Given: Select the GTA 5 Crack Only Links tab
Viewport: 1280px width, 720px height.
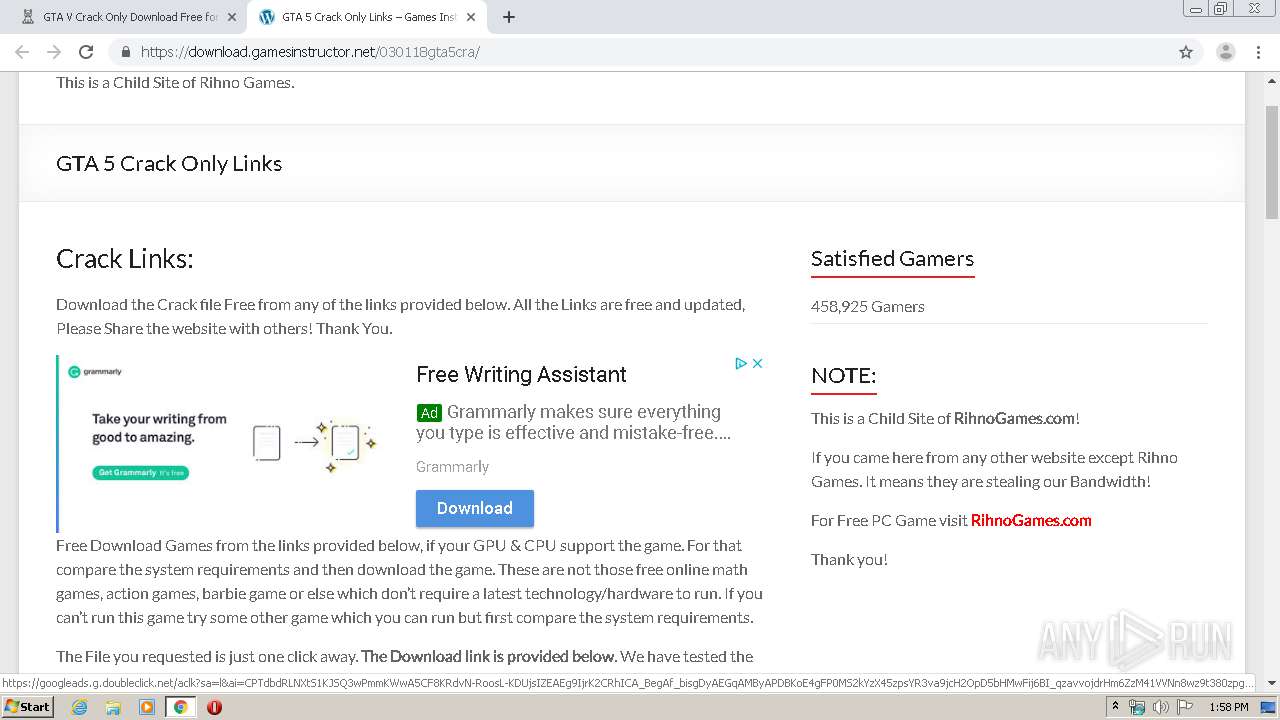Looking at the screenshot, I should point(367,17).
